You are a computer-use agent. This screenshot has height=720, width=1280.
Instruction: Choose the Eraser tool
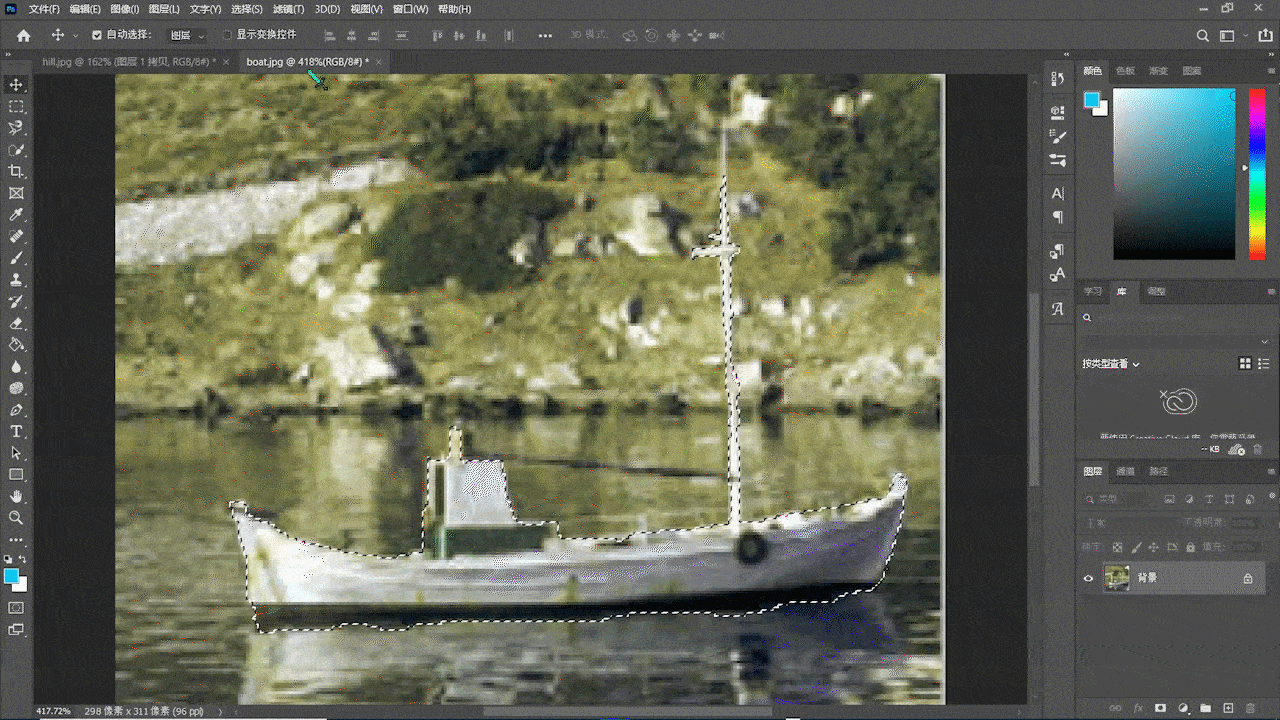click(x=16, y=323)
